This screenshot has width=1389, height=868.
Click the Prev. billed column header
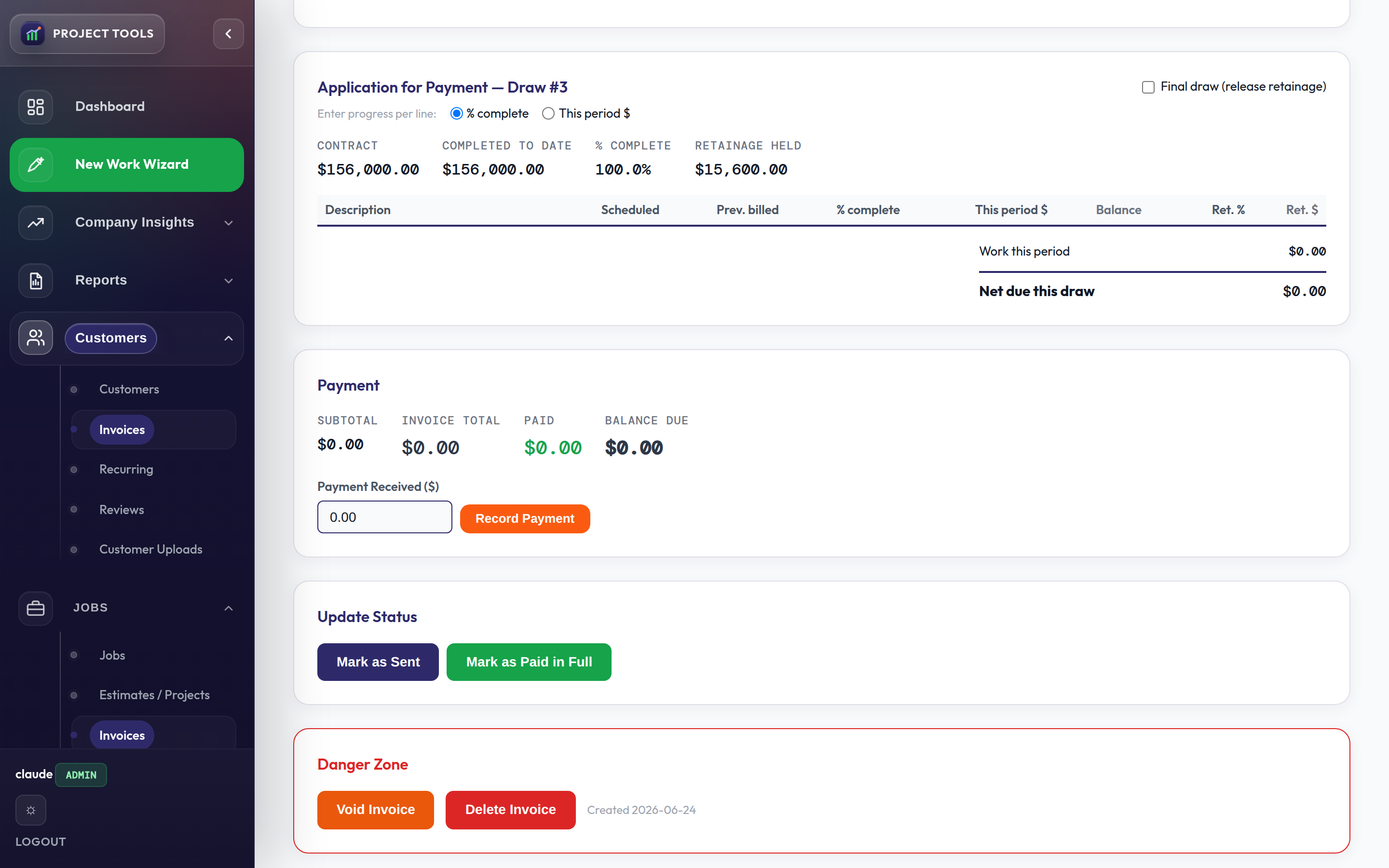(x=747, y=210)
